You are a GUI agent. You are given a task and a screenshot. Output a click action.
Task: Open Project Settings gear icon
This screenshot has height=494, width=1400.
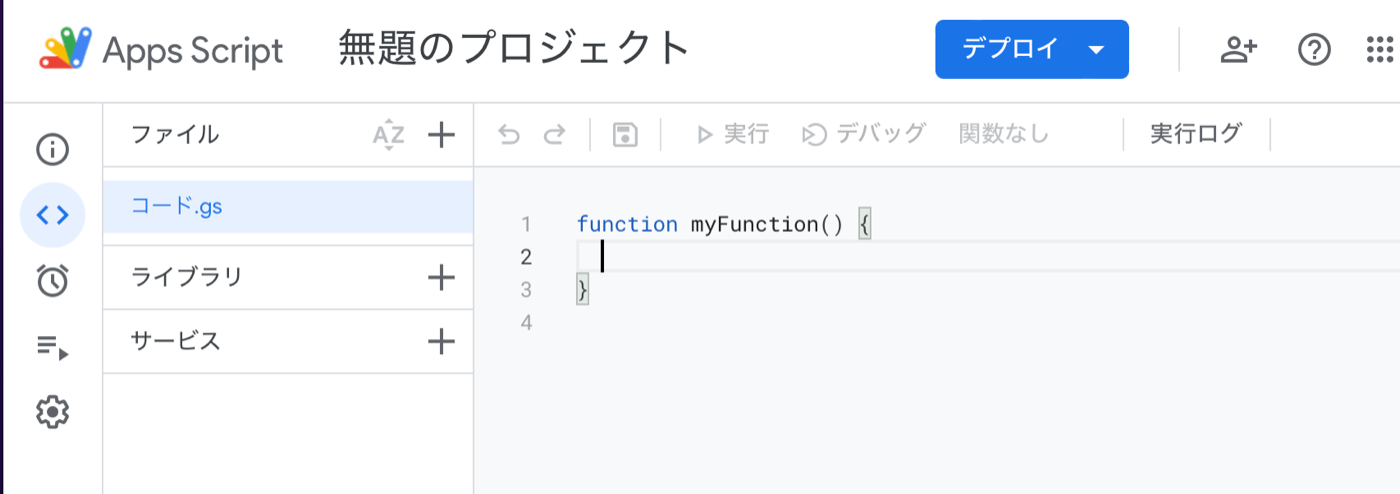tap(52, 411)
